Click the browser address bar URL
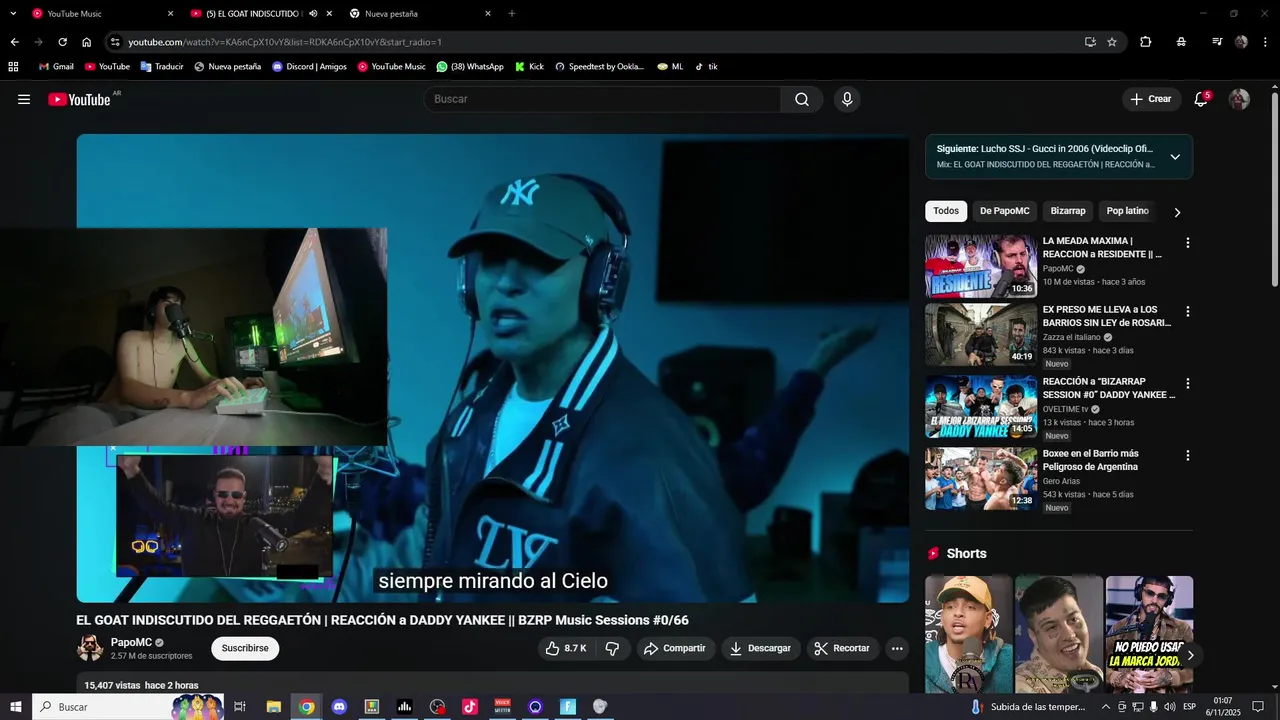This screenshot has width=1280, height=720. [285, 42]
